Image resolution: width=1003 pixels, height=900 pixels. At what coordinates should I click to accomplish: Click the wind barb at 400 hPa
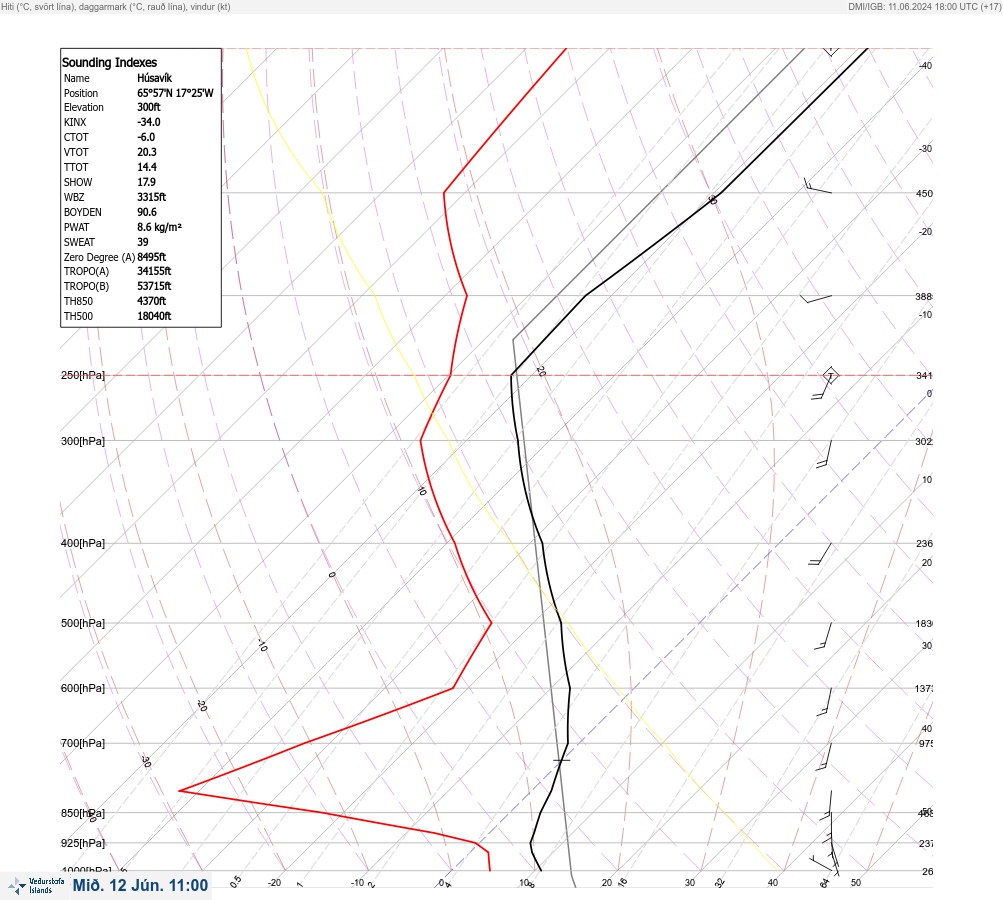click(820, 555)
